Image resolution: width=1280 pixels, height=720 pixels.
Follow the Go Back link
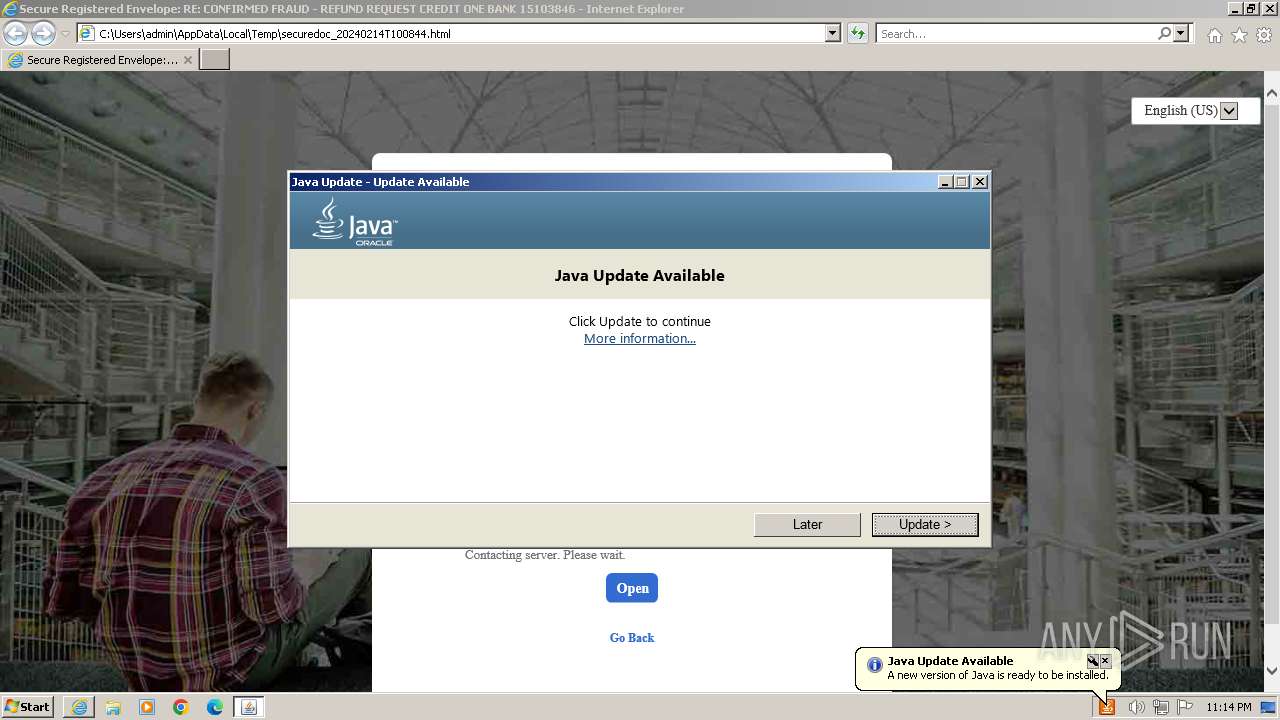632,638
